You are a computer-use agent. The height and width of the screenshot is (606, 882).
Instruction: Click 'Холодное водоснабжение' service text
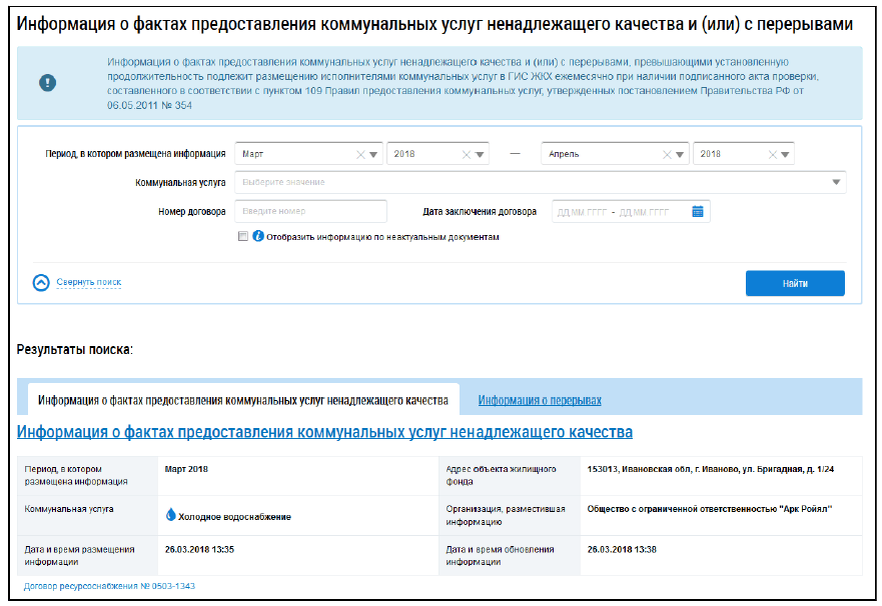(x=235, y=517)
